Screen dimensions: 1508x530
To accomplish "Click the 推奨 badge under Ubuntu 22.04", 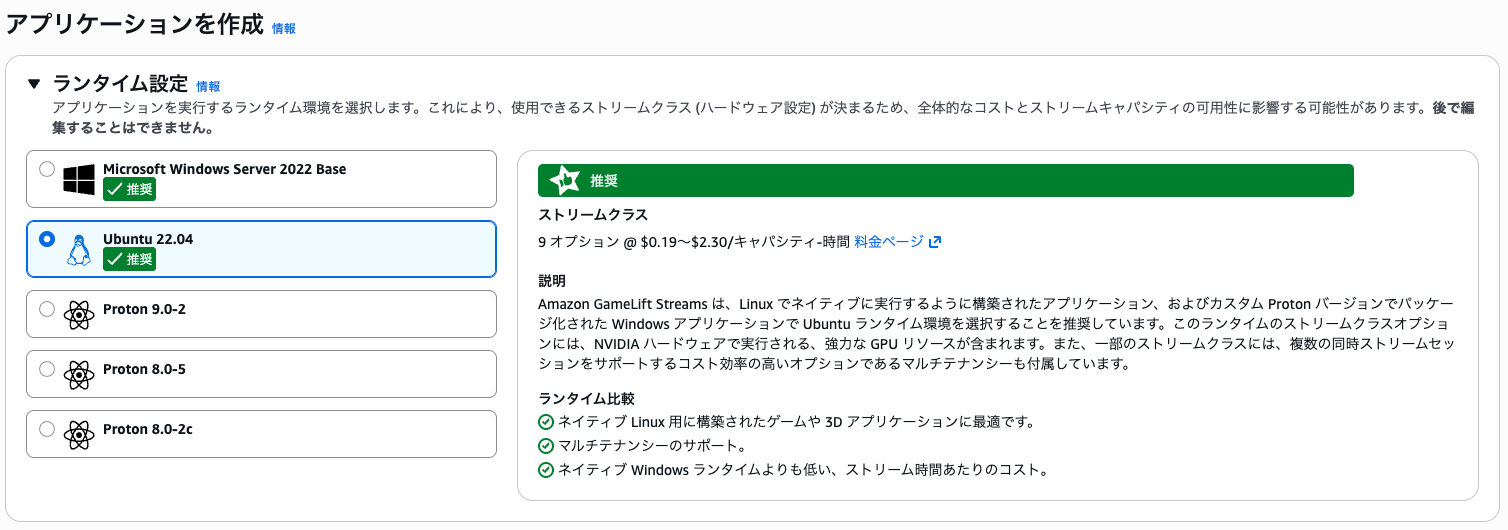I will (130, 259).
